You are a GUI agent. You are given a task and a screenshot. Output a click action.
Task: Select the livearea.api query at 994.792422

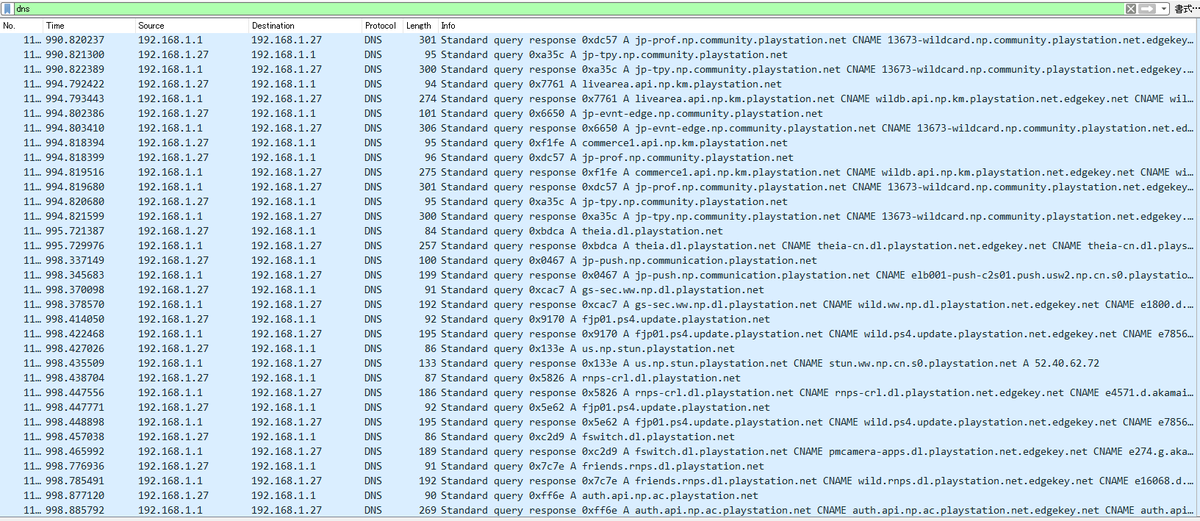click(596, 84)
